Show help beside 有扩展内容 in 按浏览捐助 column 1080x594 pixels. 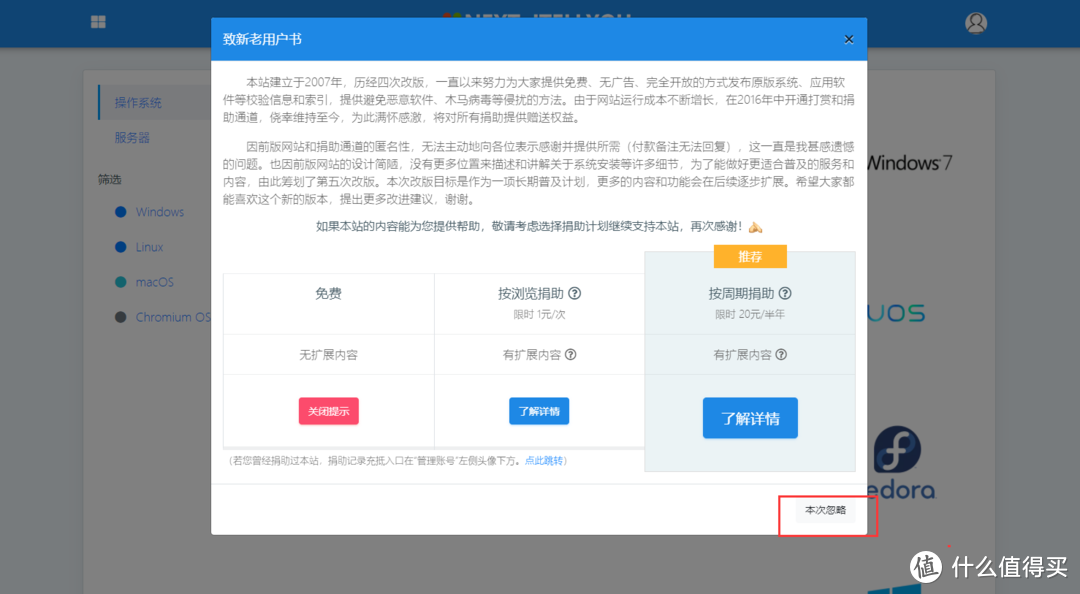(x=570, y=354)
